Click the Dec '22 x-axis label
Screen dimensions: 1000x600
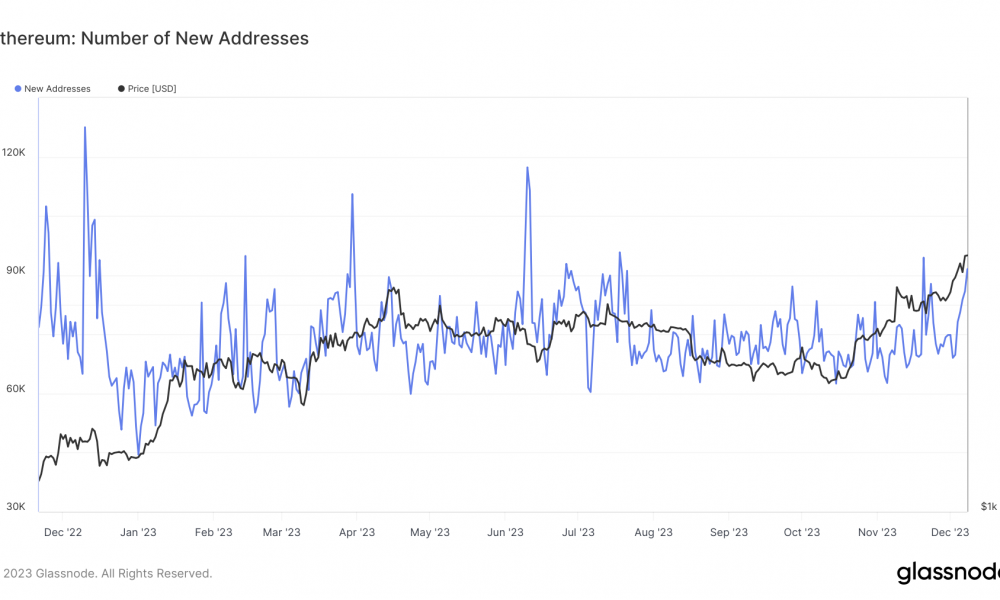(63, 532)
